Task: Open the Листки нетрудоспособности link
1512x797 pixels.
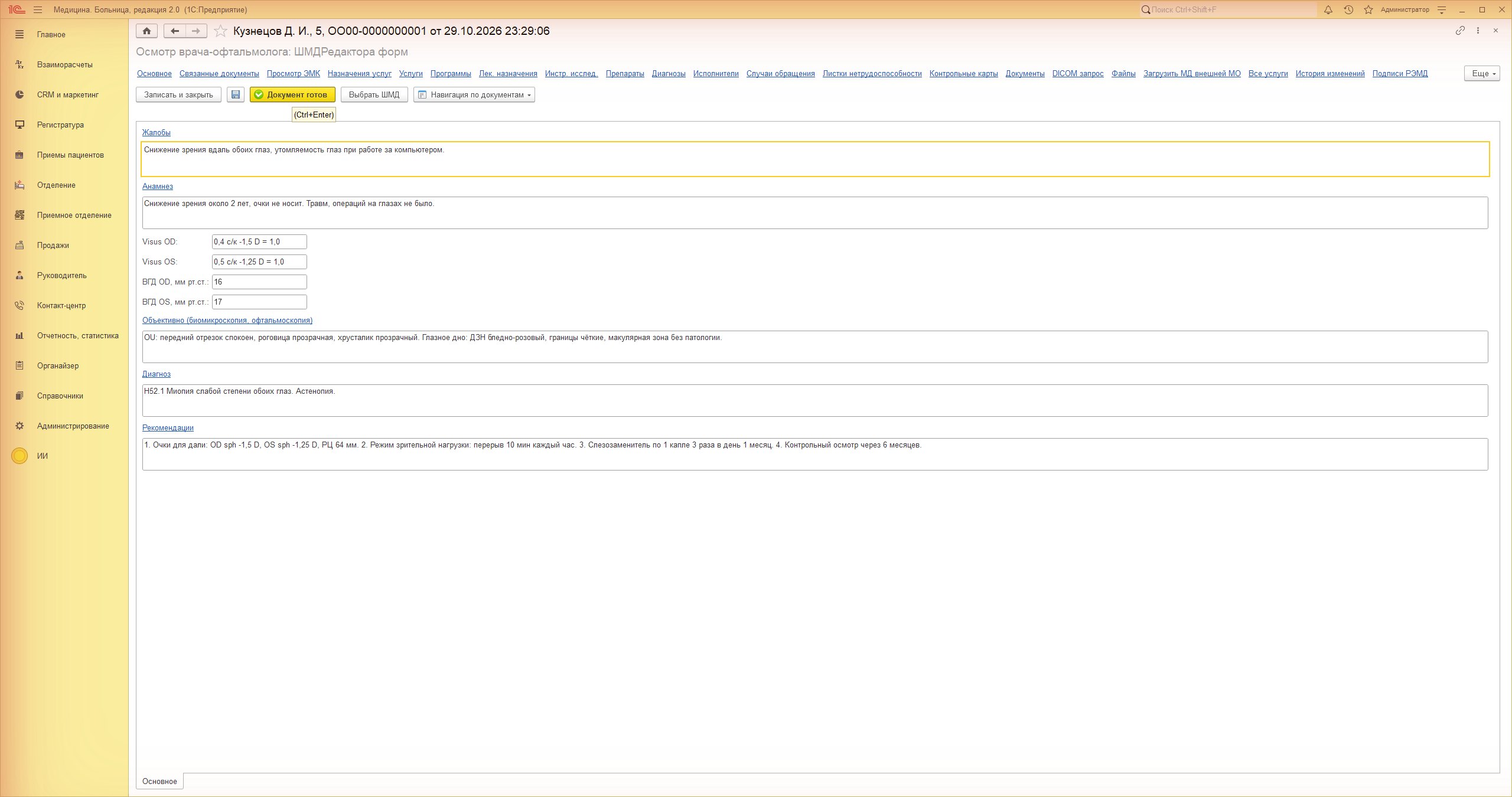Action: [x=872, y=73]
